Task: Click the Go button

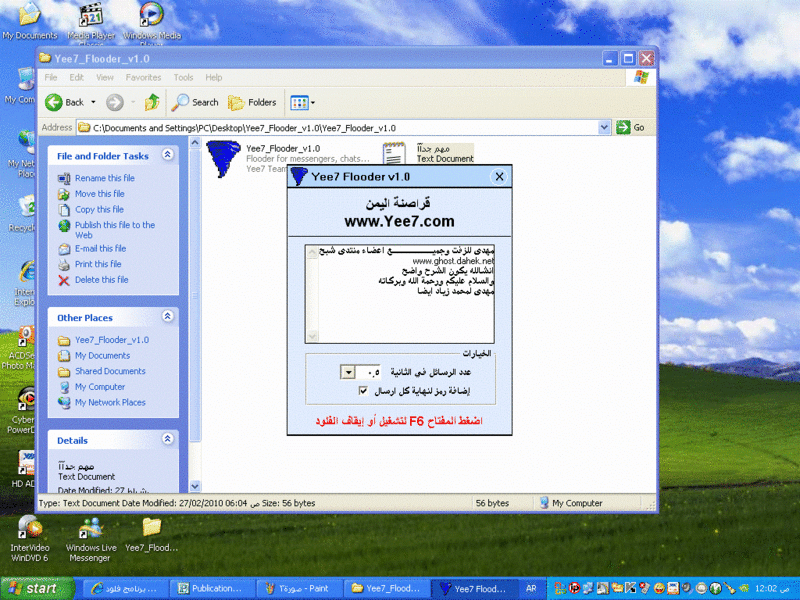Action: pyautogui.click(x=631, y=128)
